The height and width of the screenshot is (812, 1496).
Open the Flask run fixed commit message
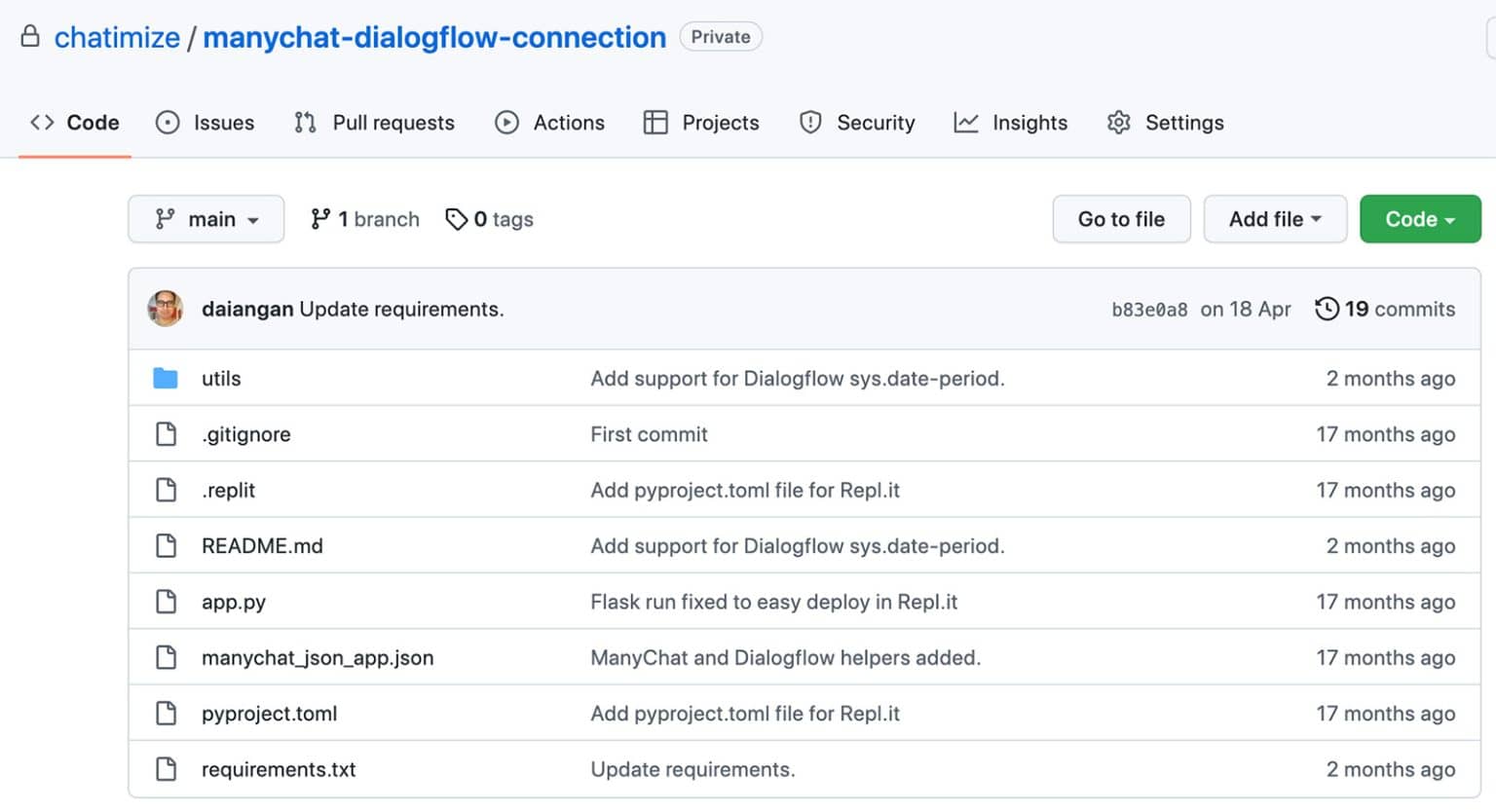[x=774, y=602]
